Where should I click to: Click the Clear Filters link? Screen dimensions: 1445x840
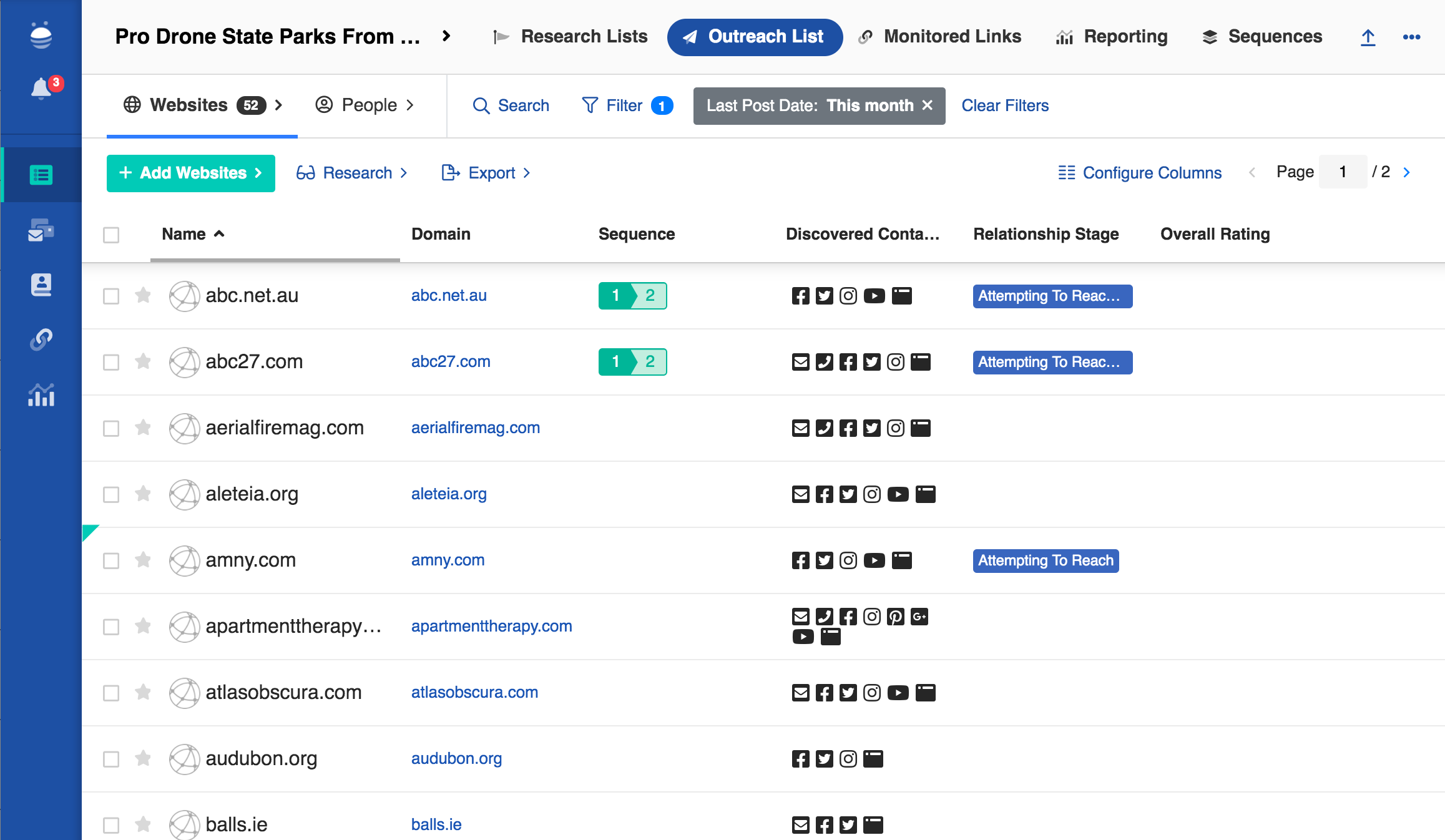pos(1004,105)
